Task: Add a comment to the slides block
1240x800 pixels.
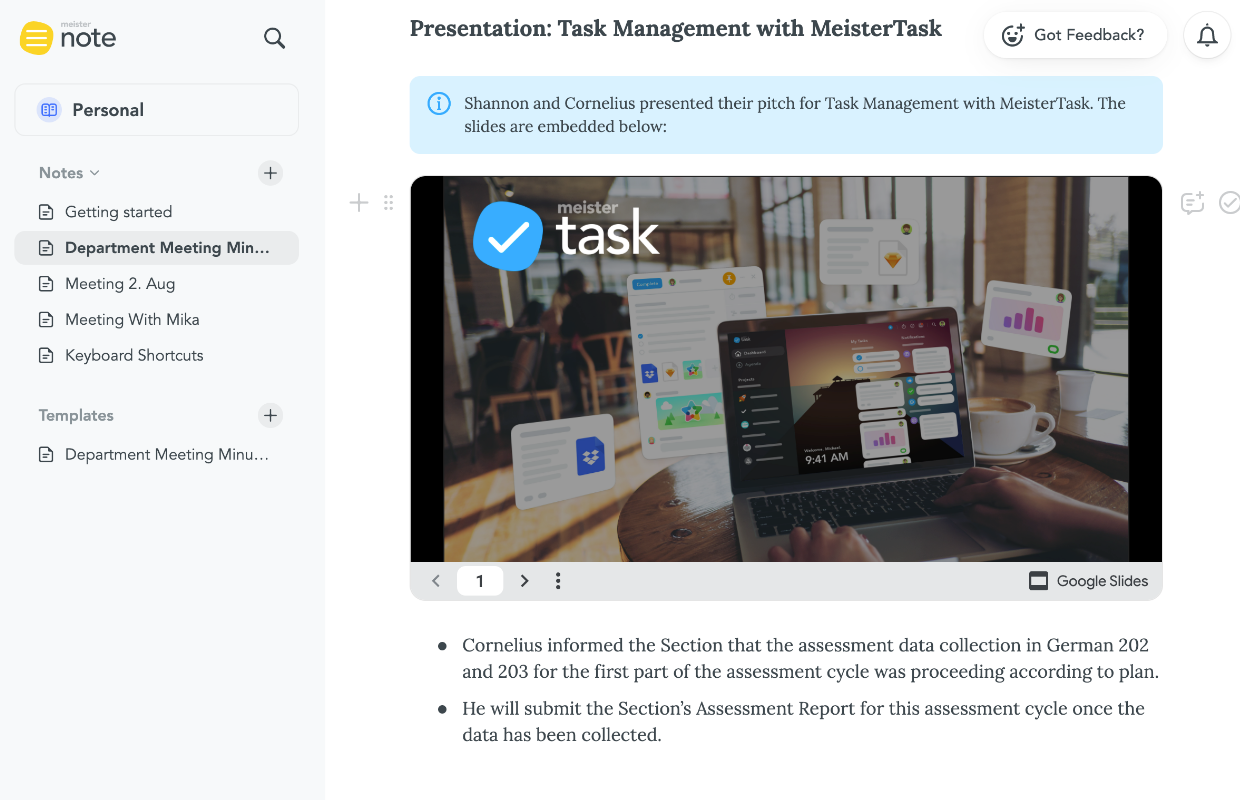Action: [x=1192, y=203]
